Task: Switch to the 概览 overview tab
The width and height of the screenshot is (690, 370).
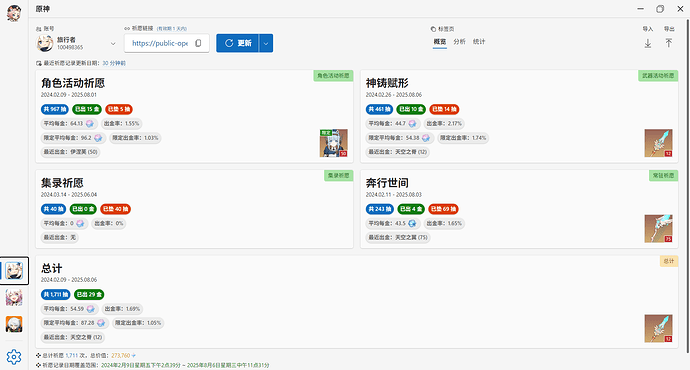Action: coord(440,42)
